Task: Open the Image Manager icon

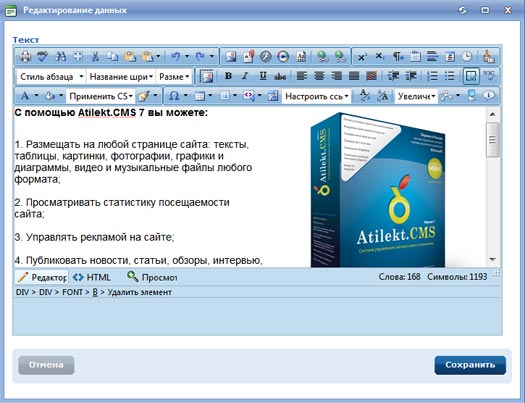Action: pyautogui.click(x=231, y=57)
